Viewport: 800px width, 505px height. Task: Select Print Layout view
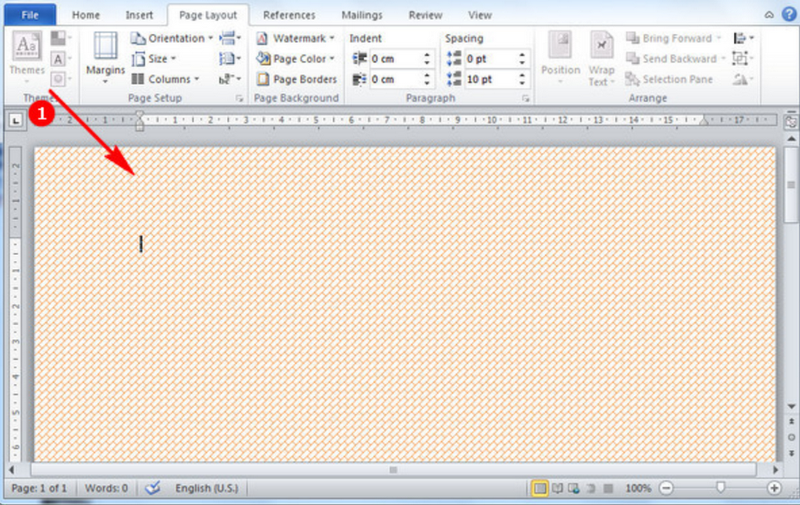coord(539,489)
